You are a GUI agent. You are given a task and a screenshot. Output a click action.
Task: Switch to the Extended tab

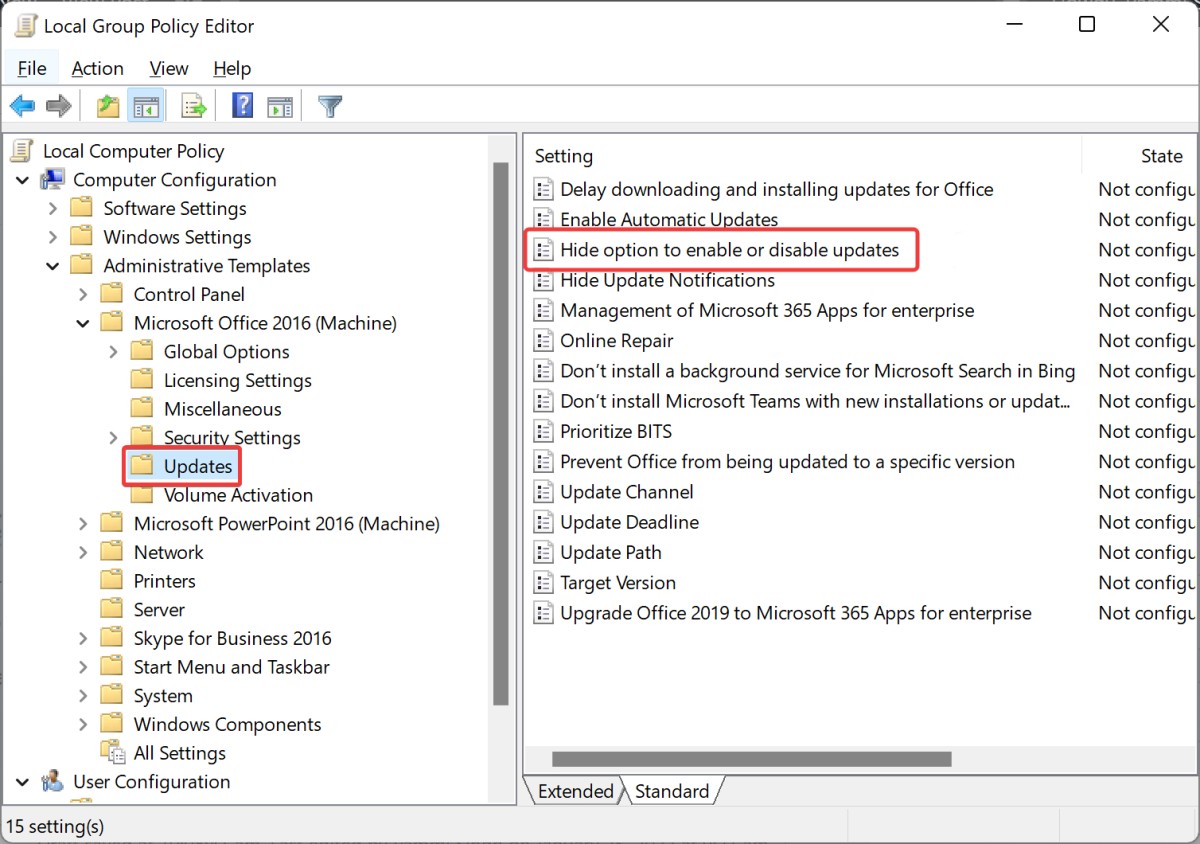pyautogui.click(x=575, y=791)
